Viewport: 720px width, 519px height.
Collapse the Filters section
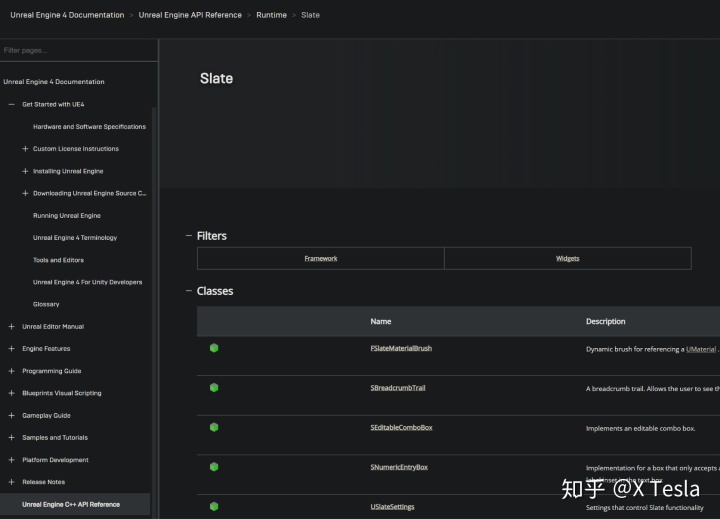click(x=188, y=236)
